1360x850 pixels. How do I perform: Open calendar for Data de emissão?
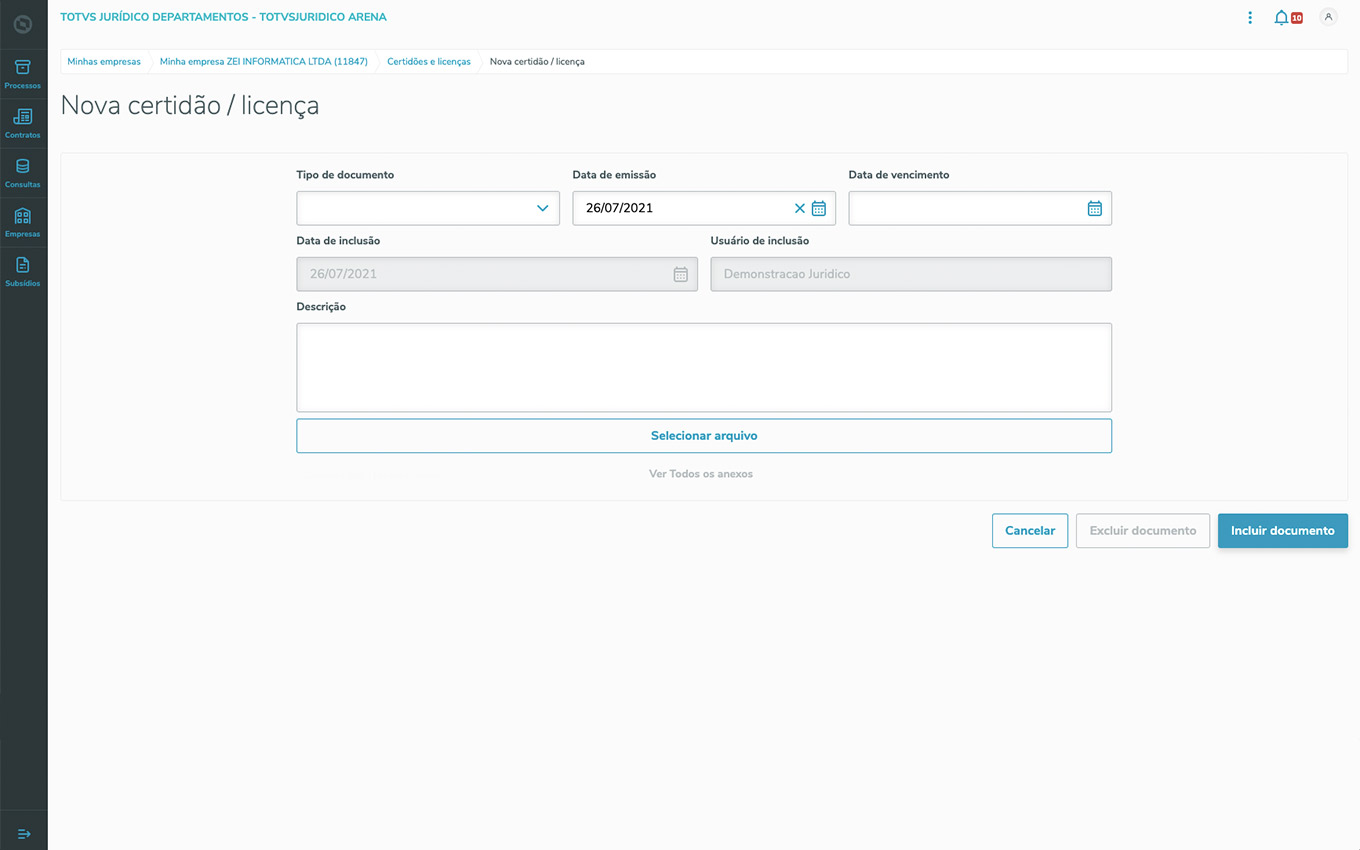point(819,209)
